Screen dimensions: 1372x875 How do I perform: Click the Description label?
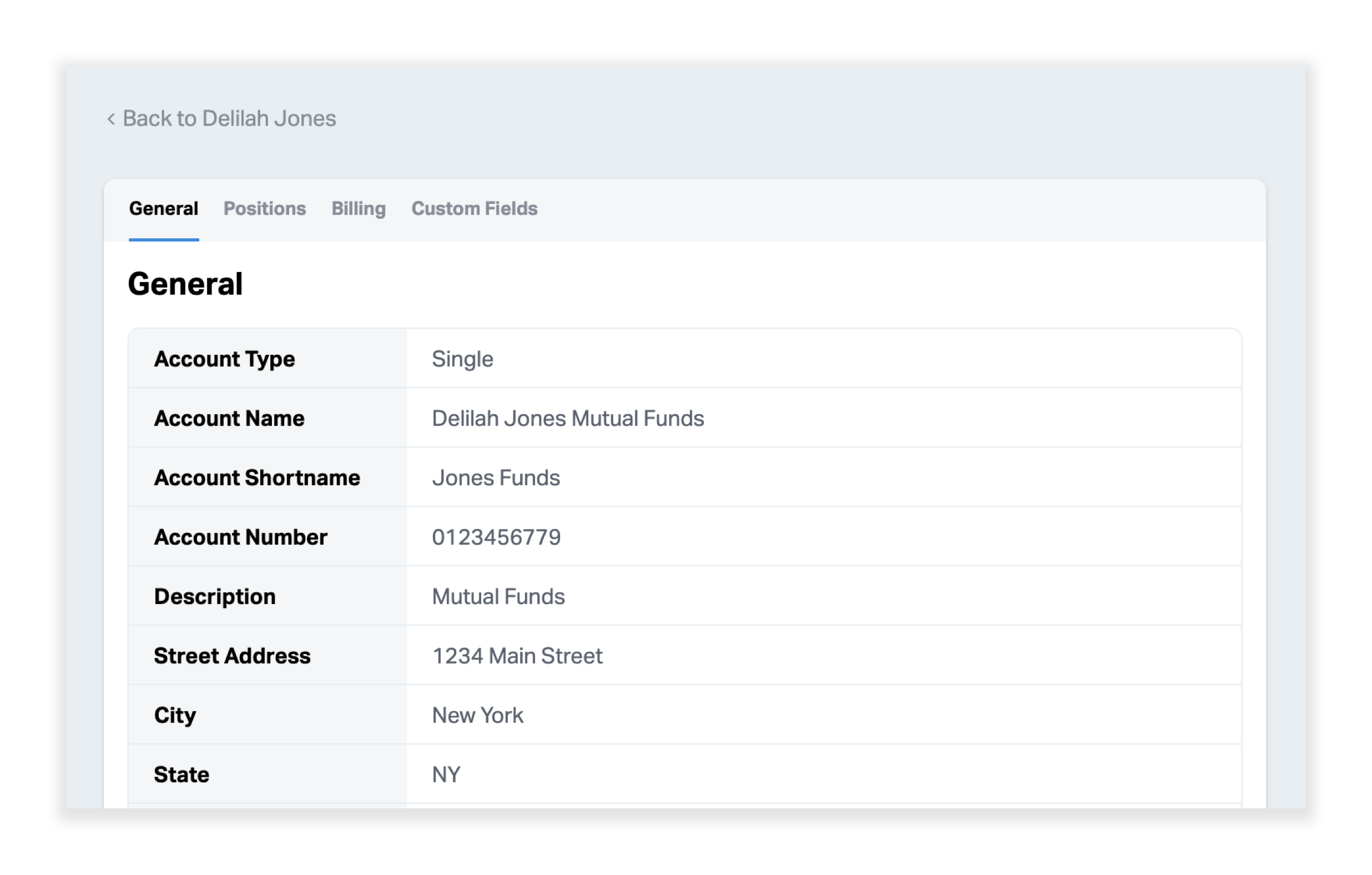tap(215, 597)
